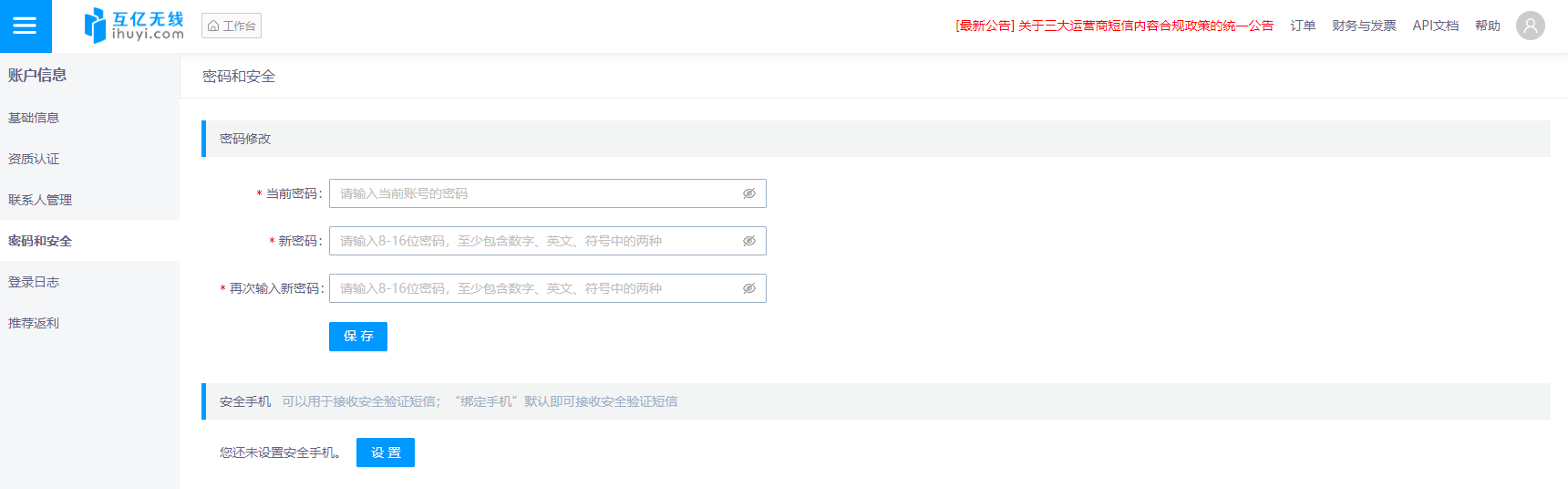
Task: Go to 资质认证 in the sidebar
Action: pyautogui.click(x=34, y=159)
